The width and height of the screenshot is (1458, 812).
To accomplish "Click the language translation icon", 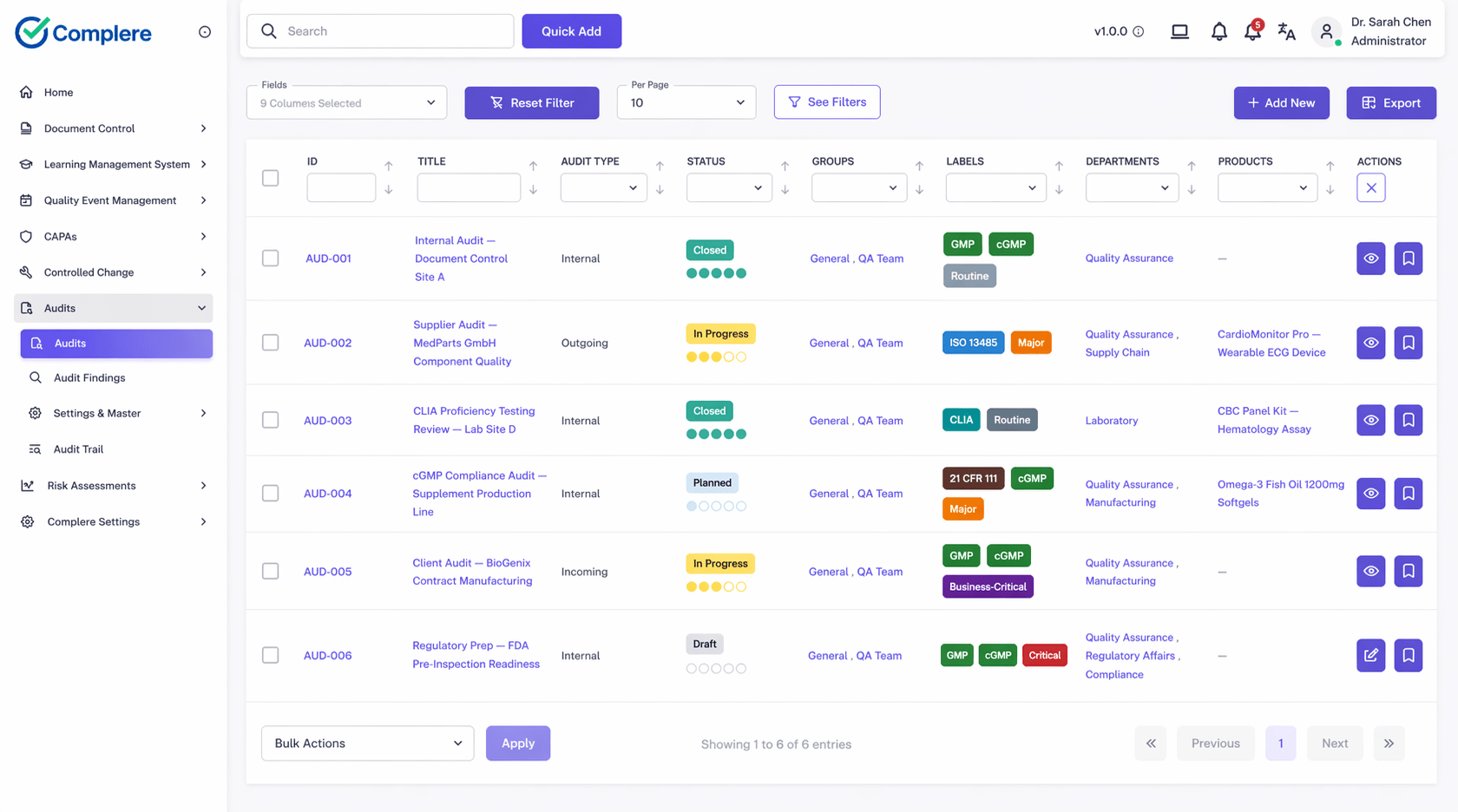I will pos(1286,32).
